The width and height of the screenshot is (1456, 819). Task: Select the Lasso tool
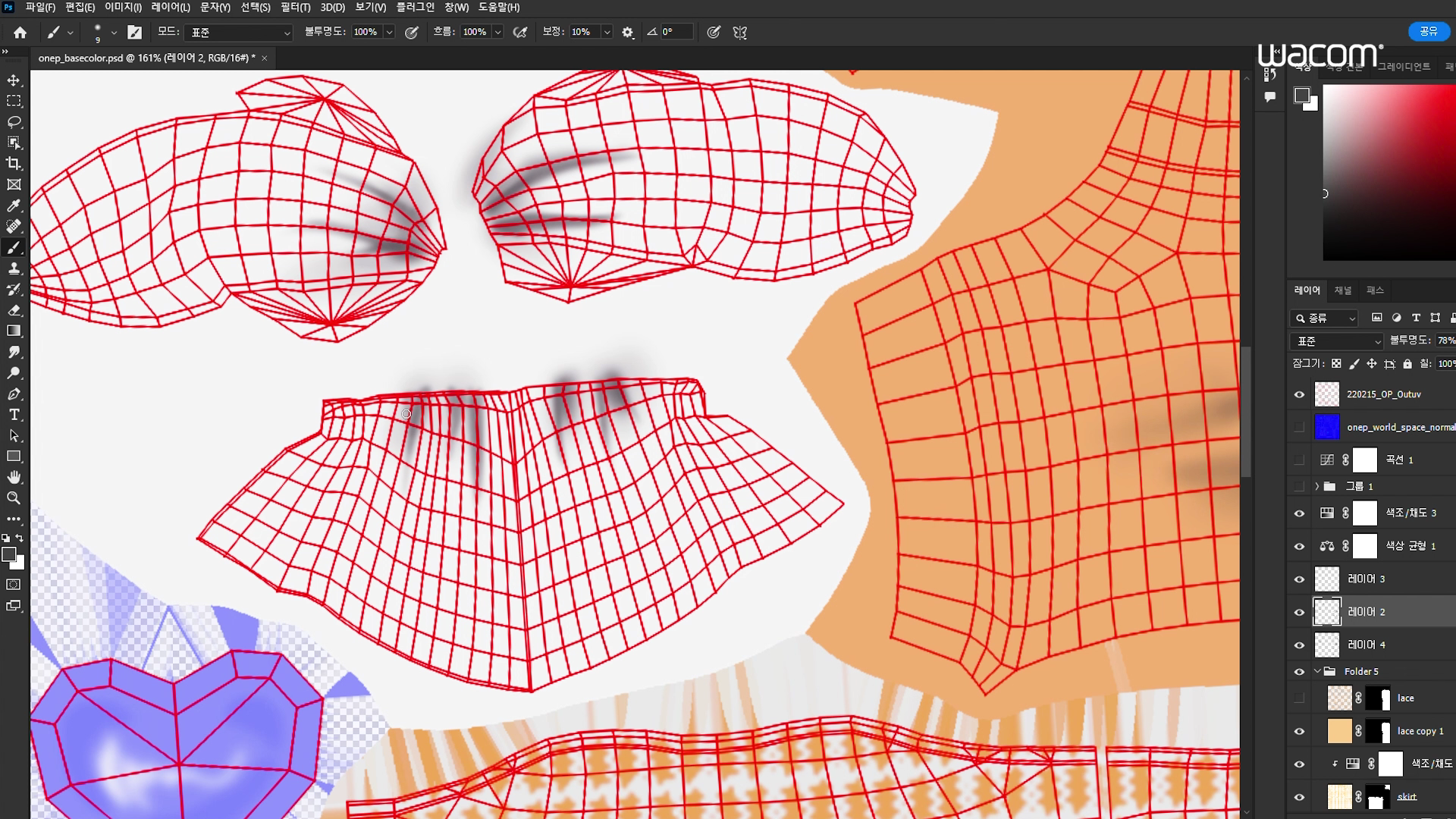point(14,122)
